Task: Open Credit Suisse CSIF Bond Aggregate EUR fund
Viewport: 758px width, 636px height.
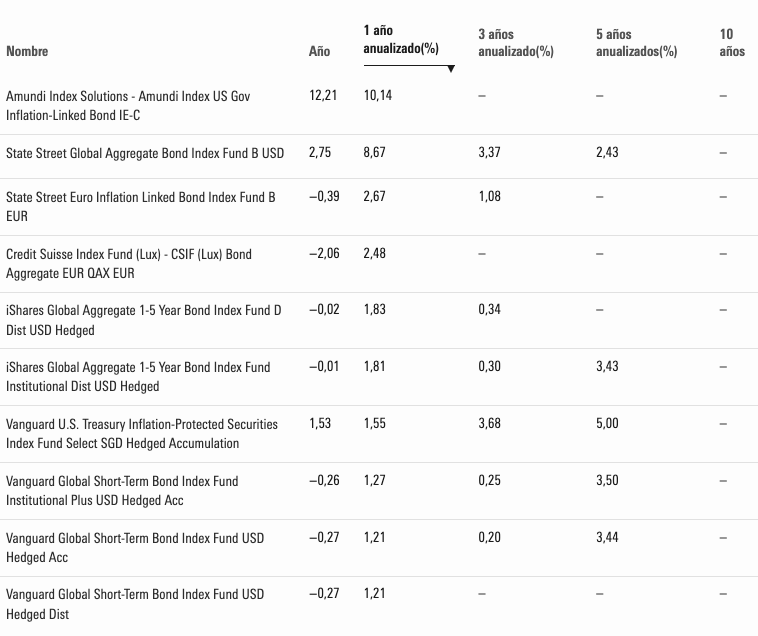Action: 129,264
